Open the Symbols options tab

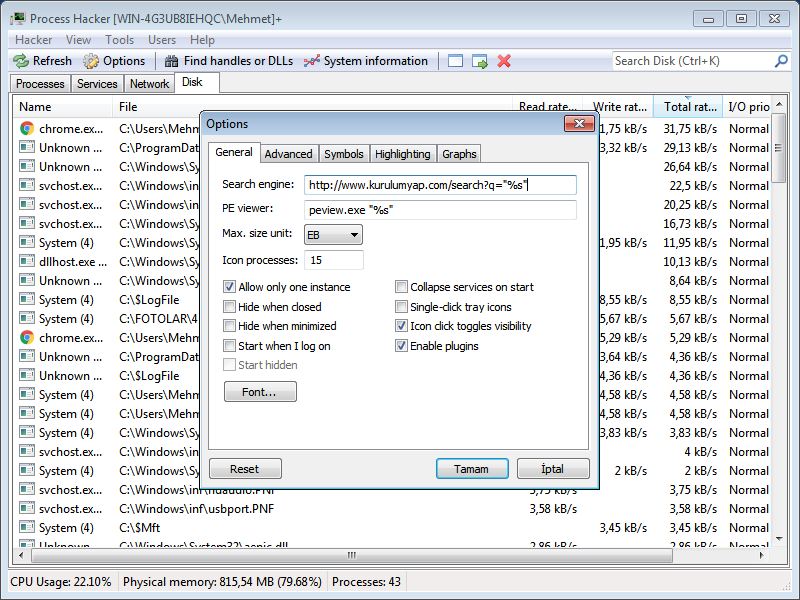click(x=344, y=154)
